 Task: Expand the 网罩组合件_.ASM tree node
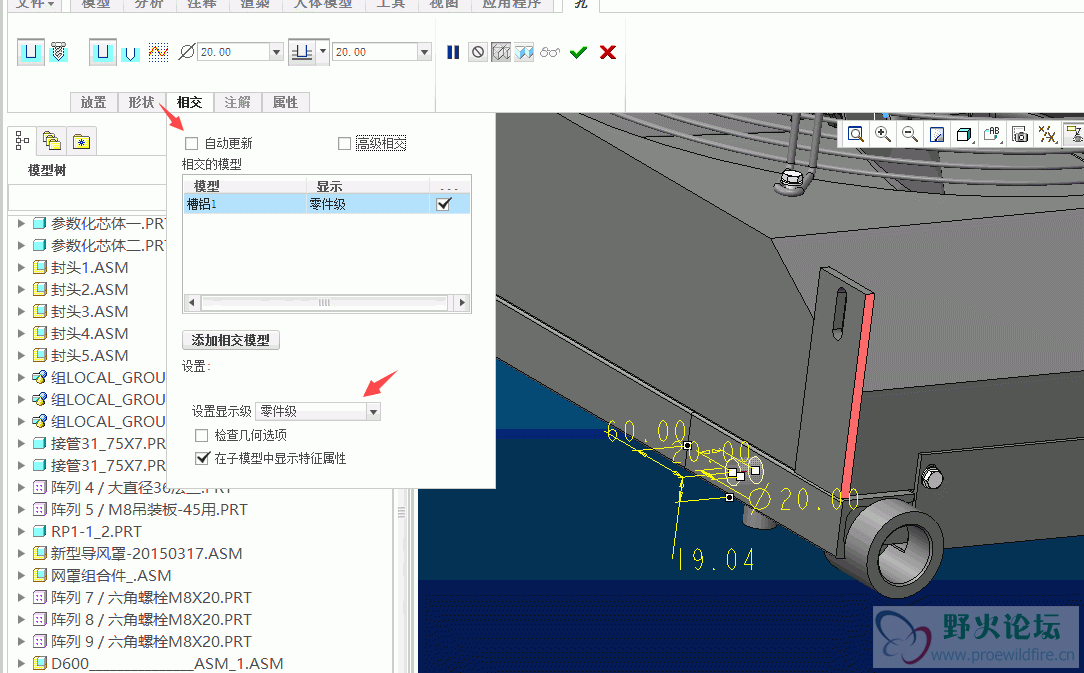pos(21,575)
